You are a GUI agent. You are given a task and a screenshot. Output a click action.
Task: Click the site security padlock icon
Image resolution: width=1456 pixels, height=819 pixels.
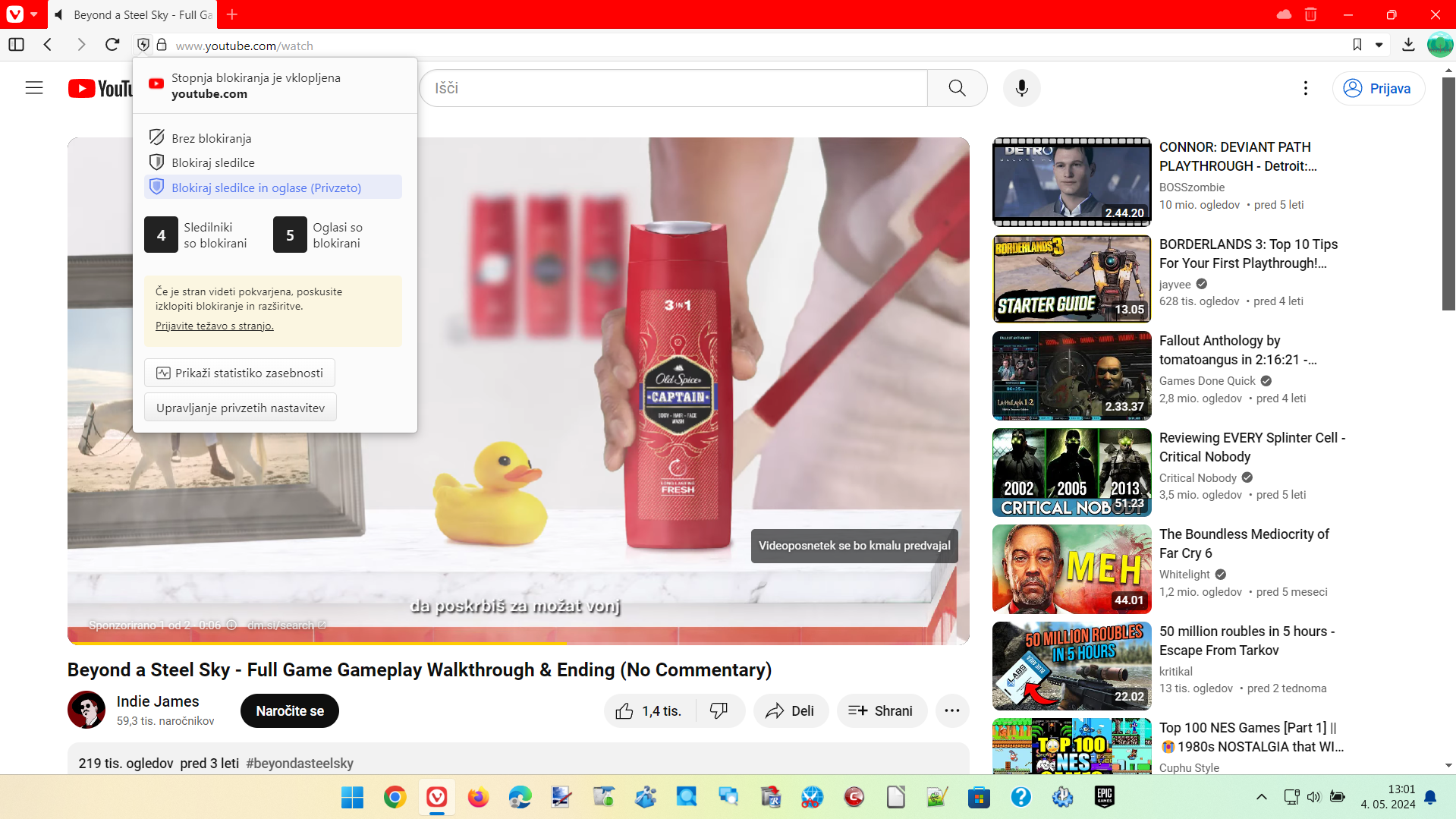[162, 45]
